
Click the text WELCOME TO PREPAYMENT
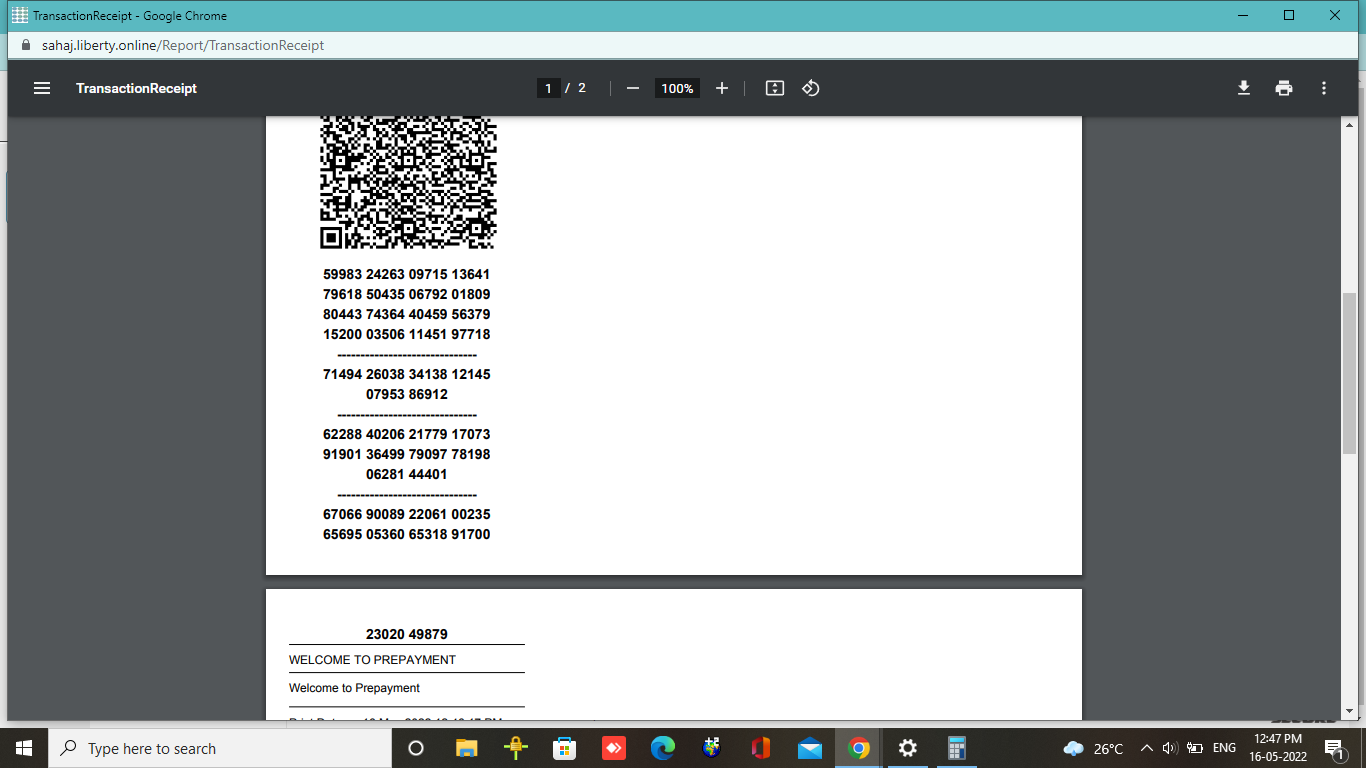(372, 660)
